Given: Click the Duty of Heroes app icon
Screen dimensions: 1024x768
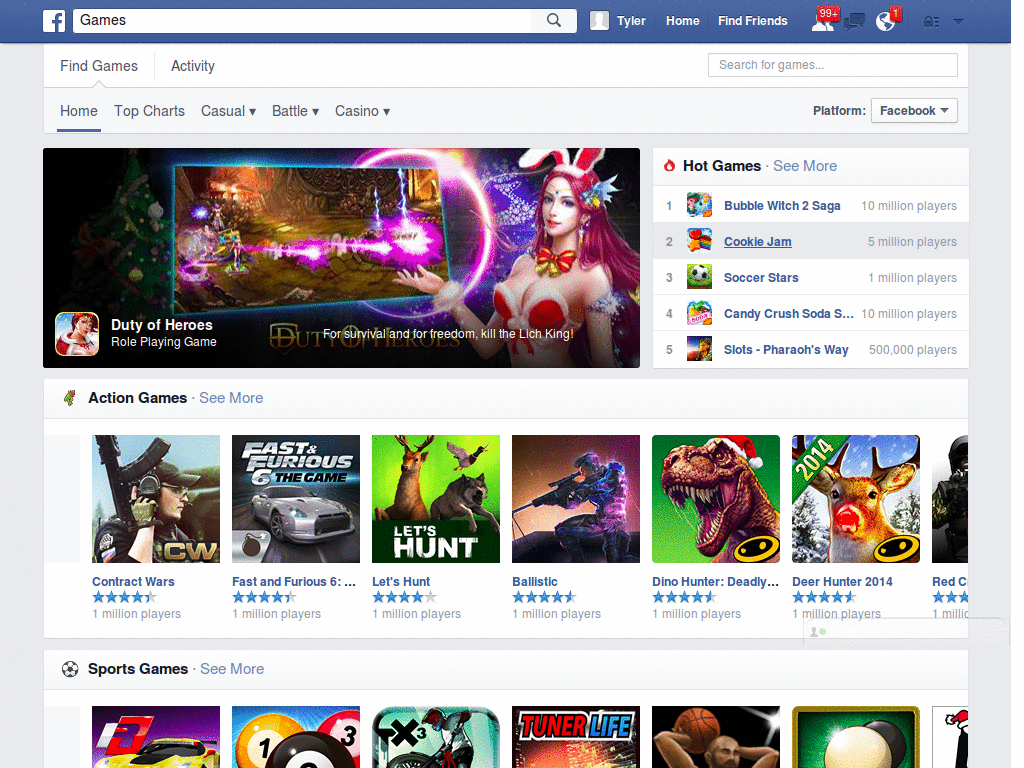Looking at the screenshot, I should [x=77, y=334].
